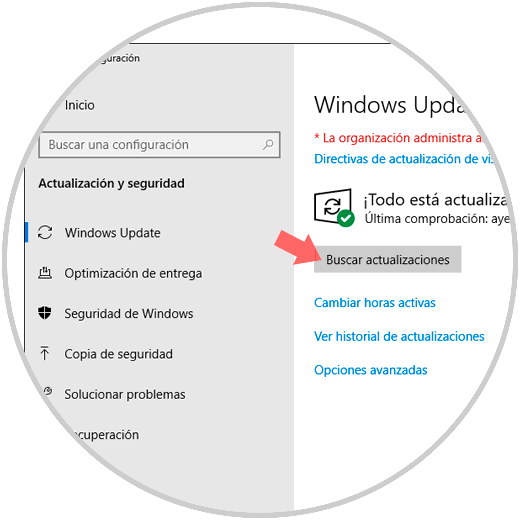The width and height of the screenshot is (520, 520).
Task: Click the Windows Update sync icon in sidebar
Action: tap(45, 232)
